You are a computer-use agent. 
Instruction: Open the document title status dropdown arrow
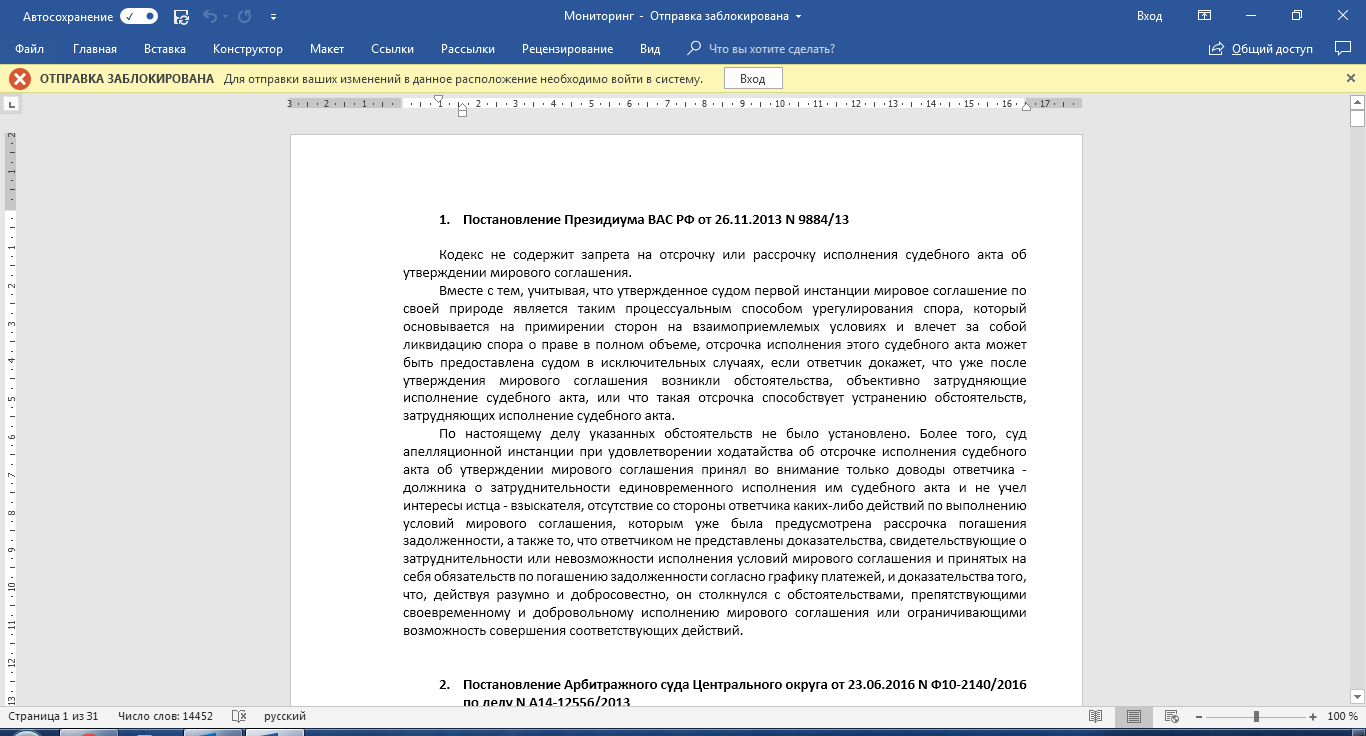tap(799, 17)
